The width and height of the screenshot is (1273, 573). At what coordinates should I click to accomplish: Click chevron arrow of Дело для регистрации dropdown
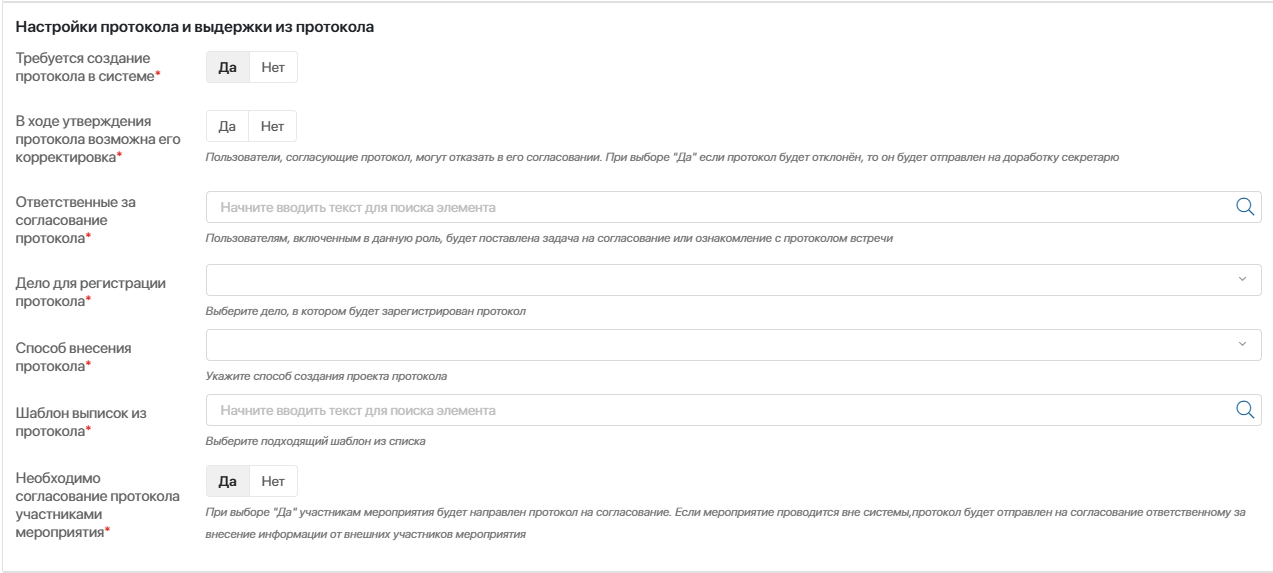[1243, 279]
